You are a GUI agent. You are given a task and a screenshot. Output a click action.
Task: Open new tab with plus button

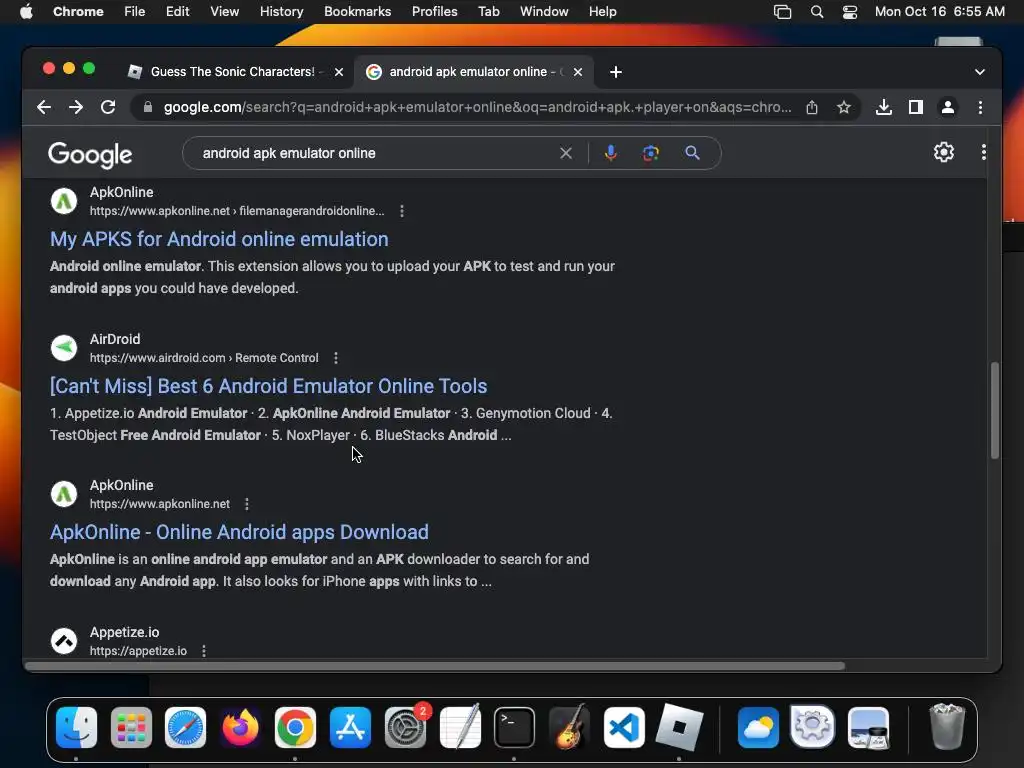coord(616,72)
